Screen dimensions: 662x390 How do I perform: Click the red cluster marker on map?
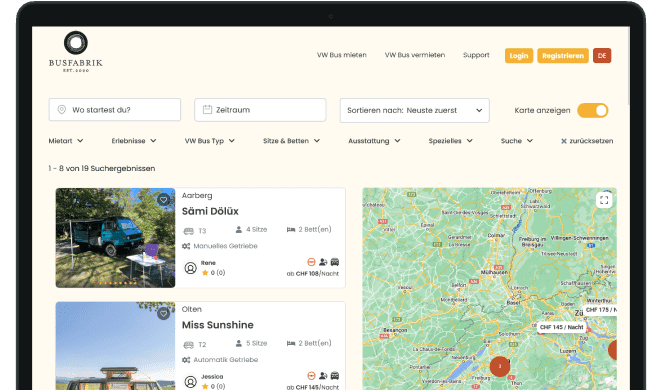click(500, 366)
